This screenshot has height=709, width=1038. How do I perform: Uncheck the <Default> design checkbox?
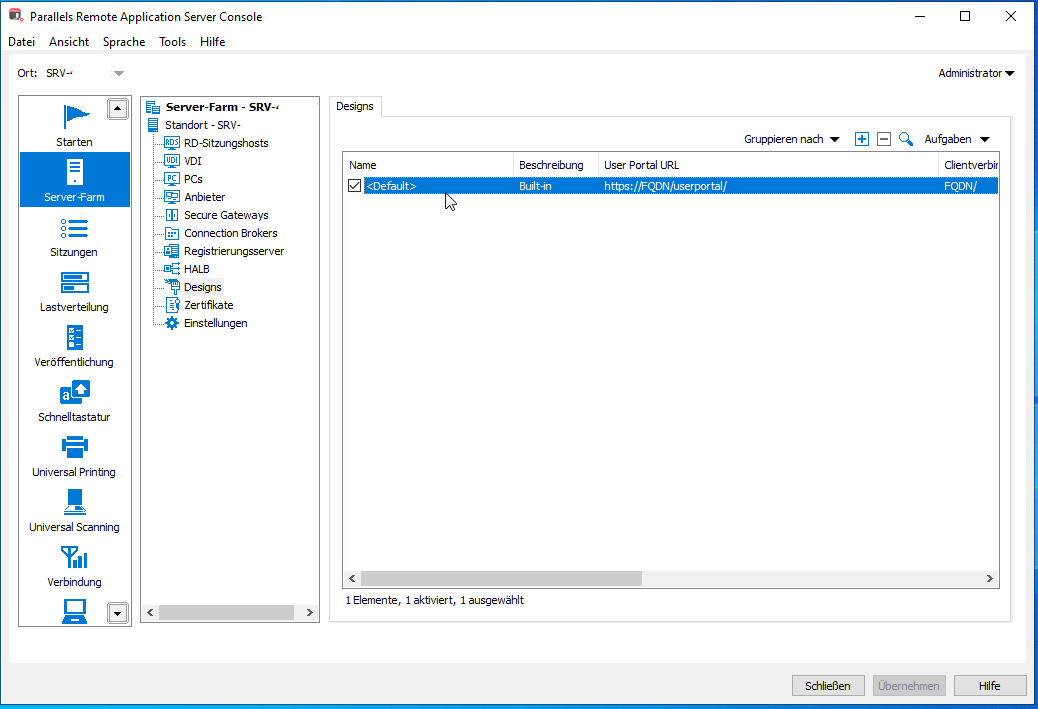pos(354,185)
